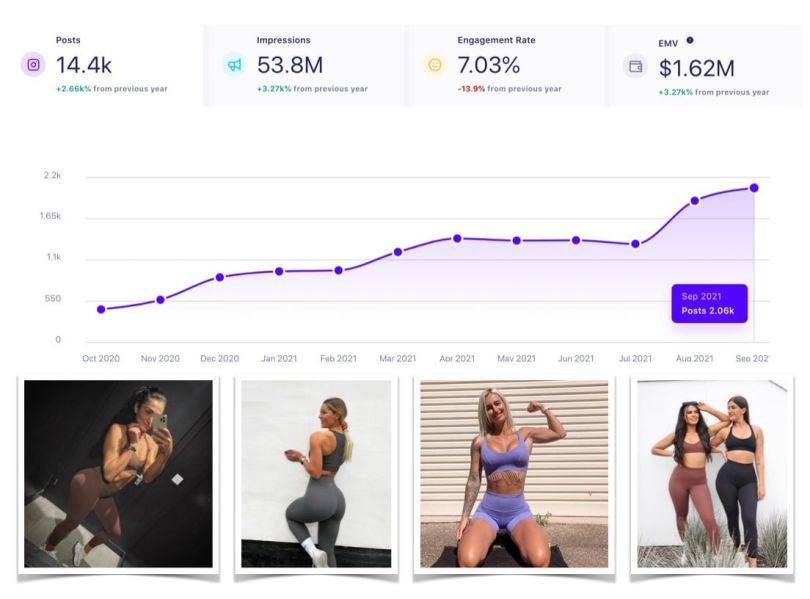Image resolution: width=810 pixels, height=599 pixels.
Task: Click the Apr 2021 data point
Action: coord(457,239)
